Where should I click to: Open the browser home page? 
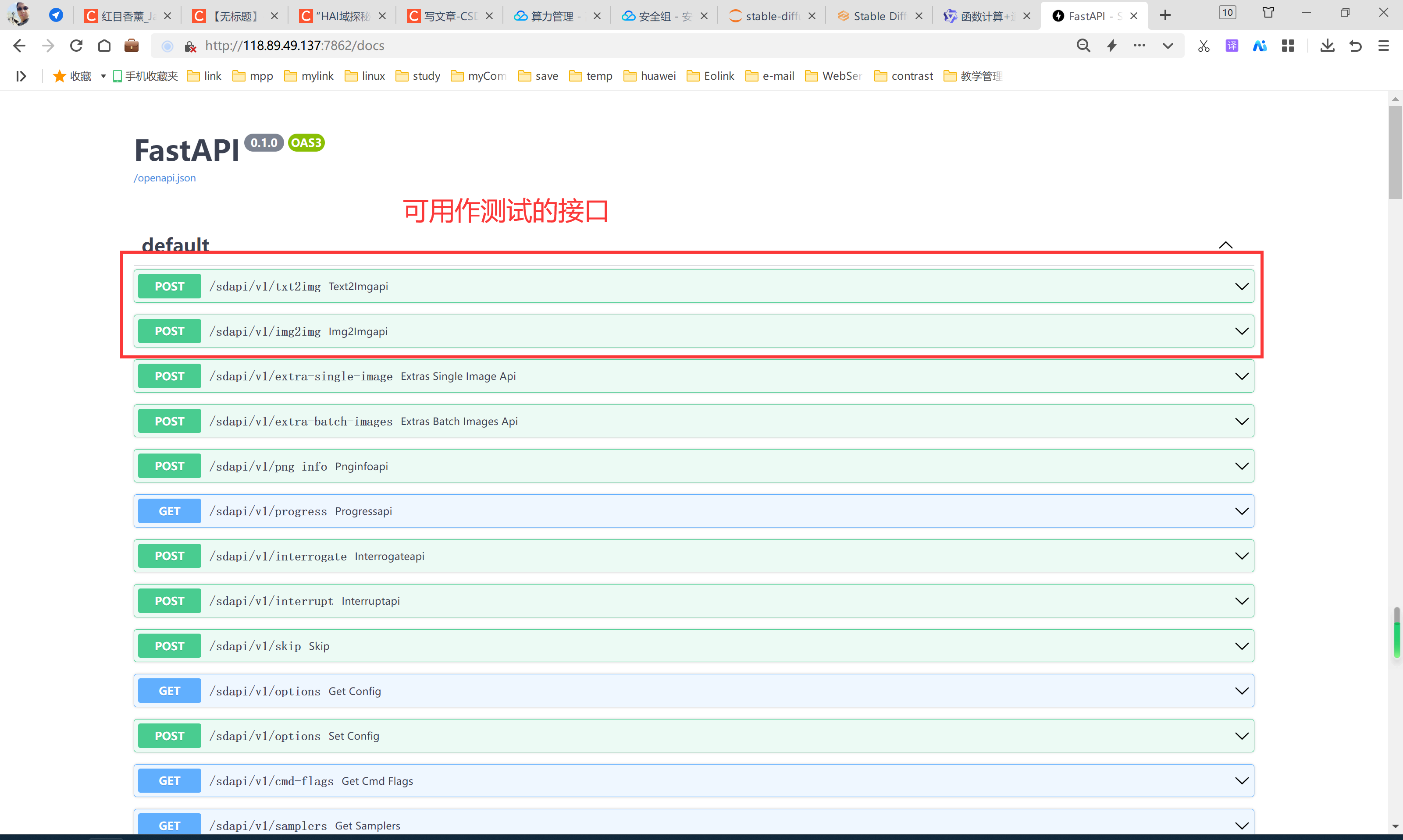coord(104,46)
